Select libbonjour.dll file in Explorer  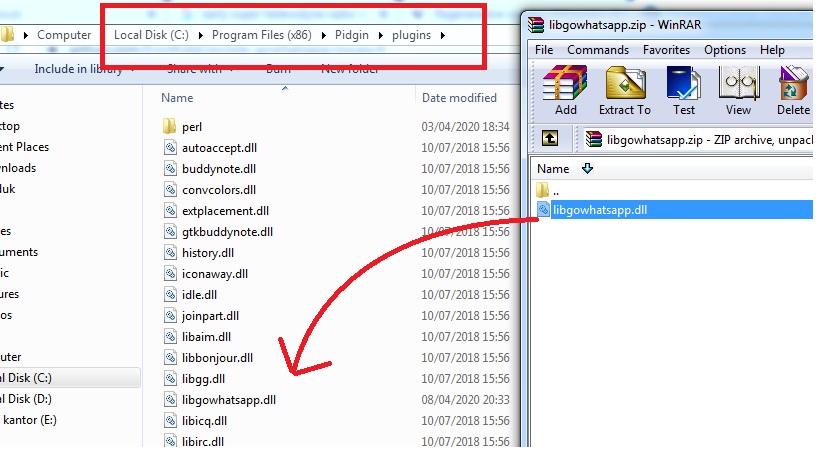[217, 358]
